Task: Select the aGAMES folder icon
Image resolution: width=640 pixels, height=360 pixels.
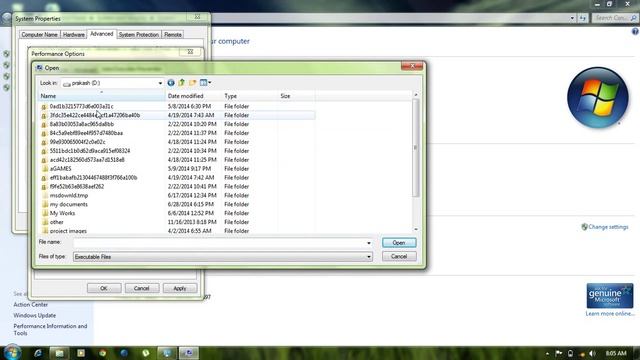Action: pos(44,169)
